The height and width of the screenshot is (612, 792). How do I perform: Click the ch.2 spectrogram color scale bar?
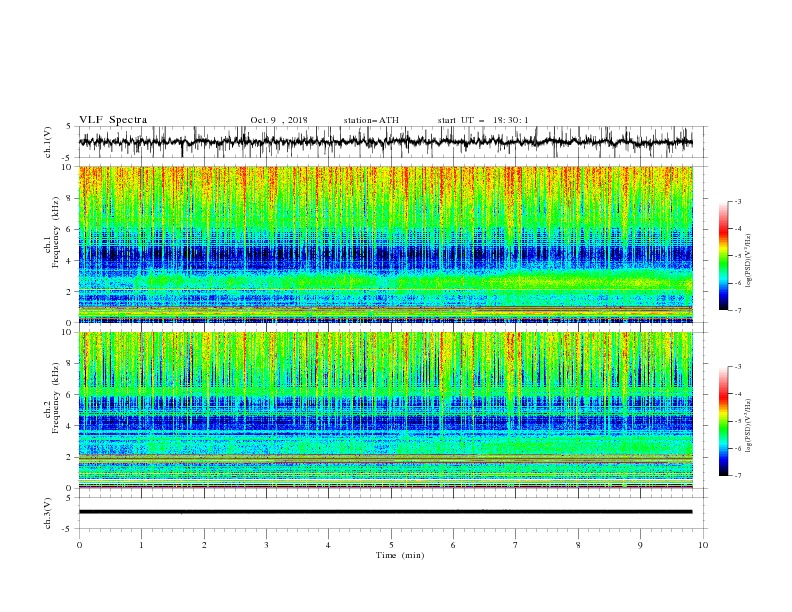pos(723,421)
